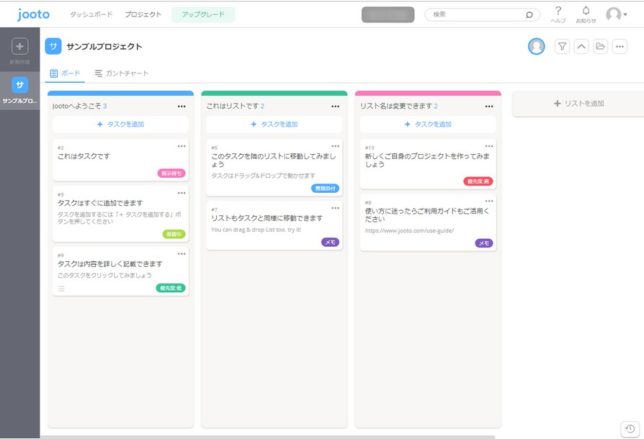
Task: Open the history clock icon at bottom right
Action: [x=630, y=429]
